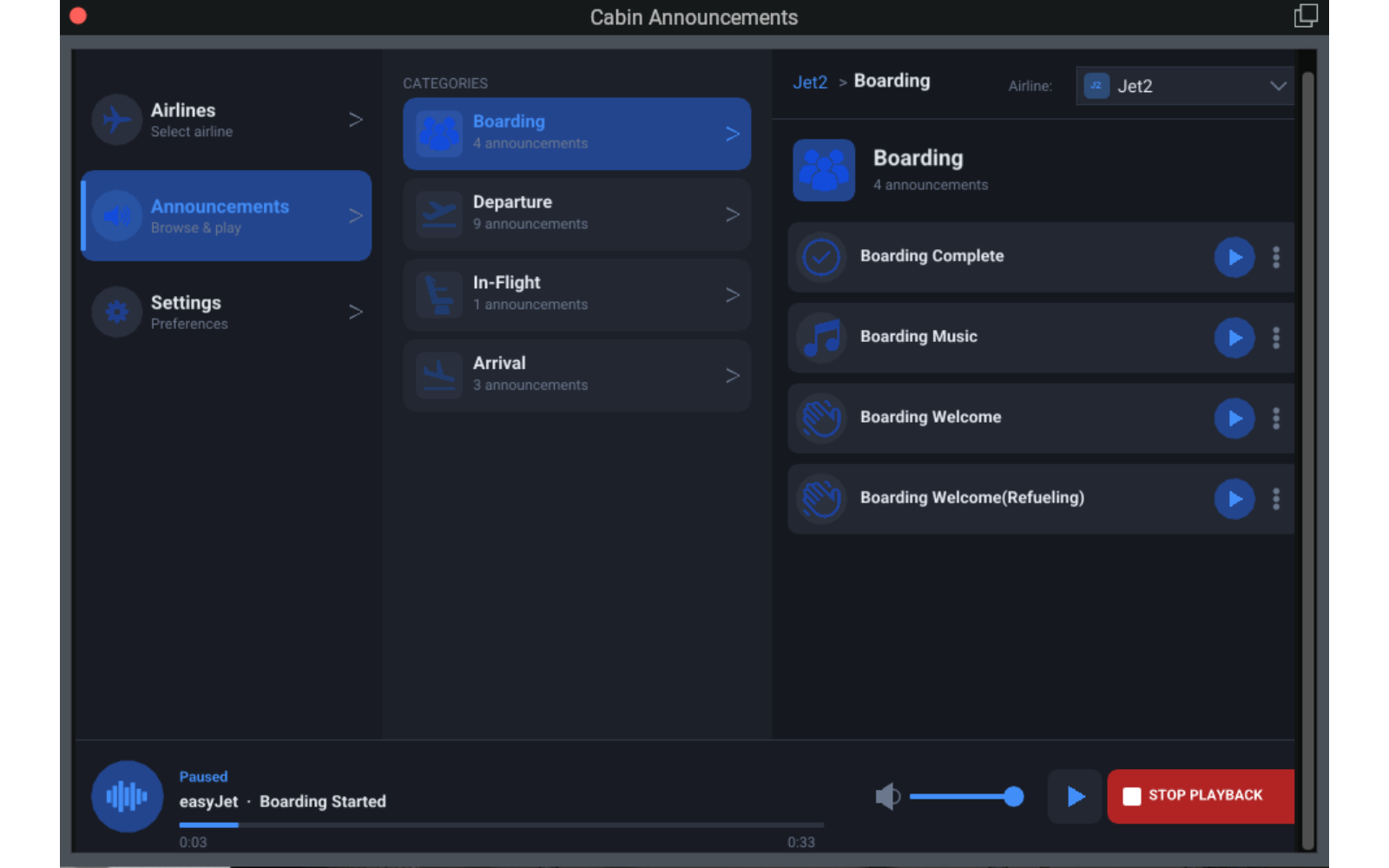This screenshot has width=1389, height=868.
Task: Select the Boarding category label
Action: [509, 122]
